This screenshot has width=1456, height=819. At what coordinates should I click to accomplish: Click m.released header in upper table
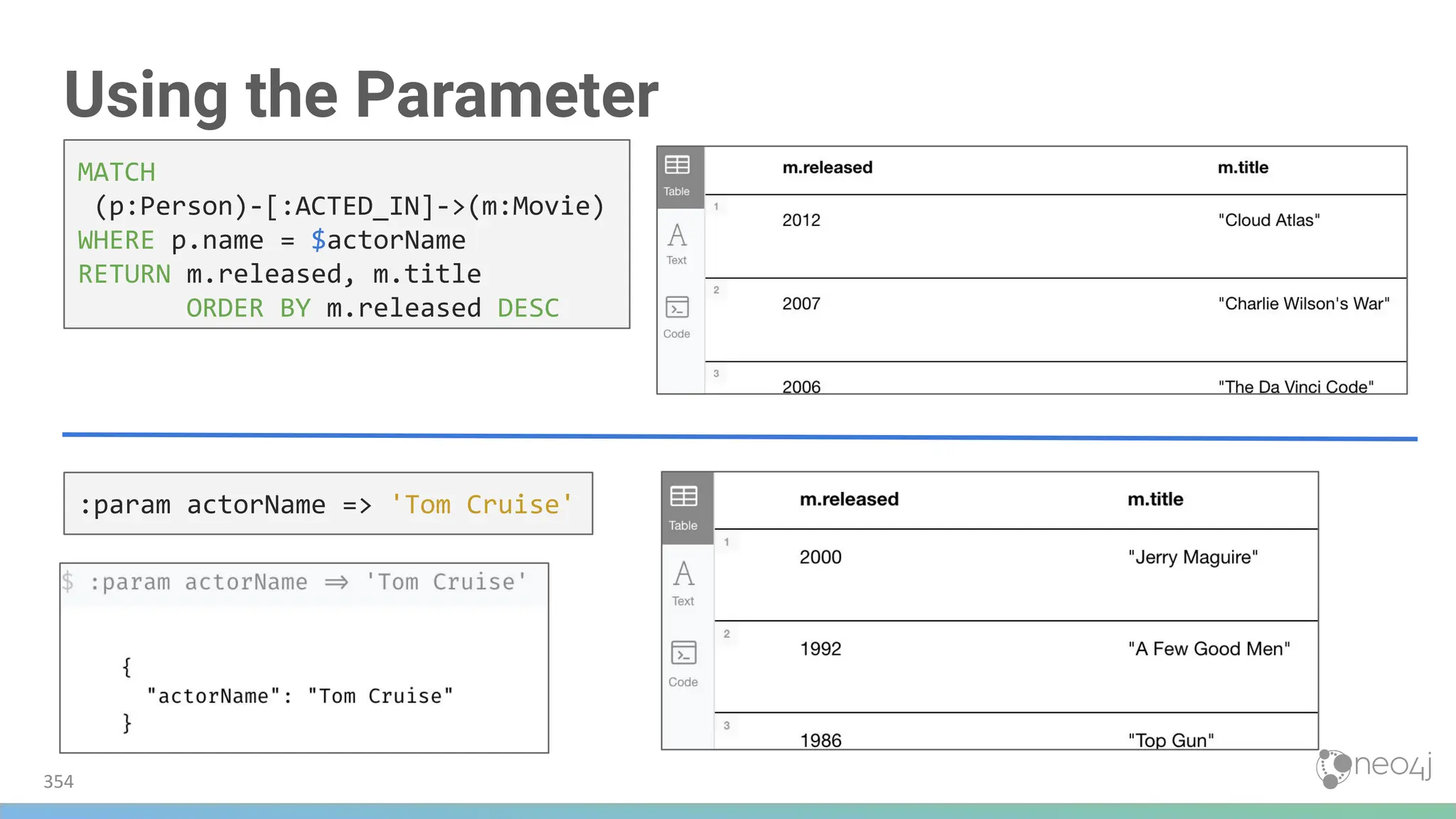[828, 168]
